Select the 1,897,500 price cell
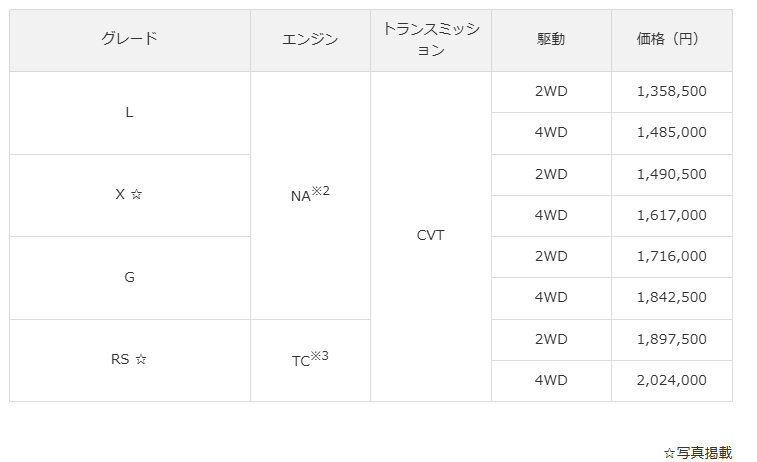The image size is (757, 462). (671, 339)
